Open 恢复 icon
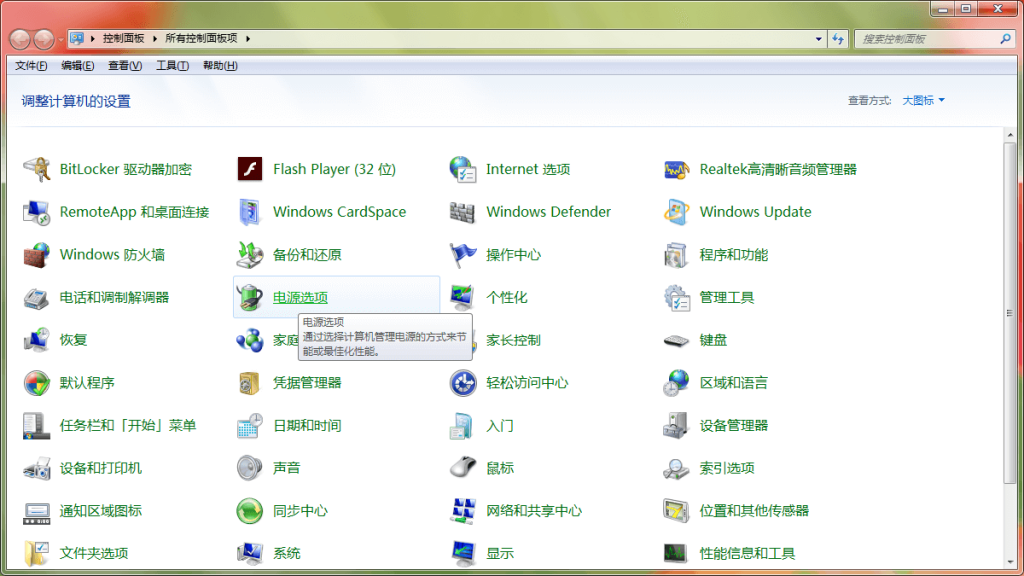 pyautogui.click(x=37, y=340)
